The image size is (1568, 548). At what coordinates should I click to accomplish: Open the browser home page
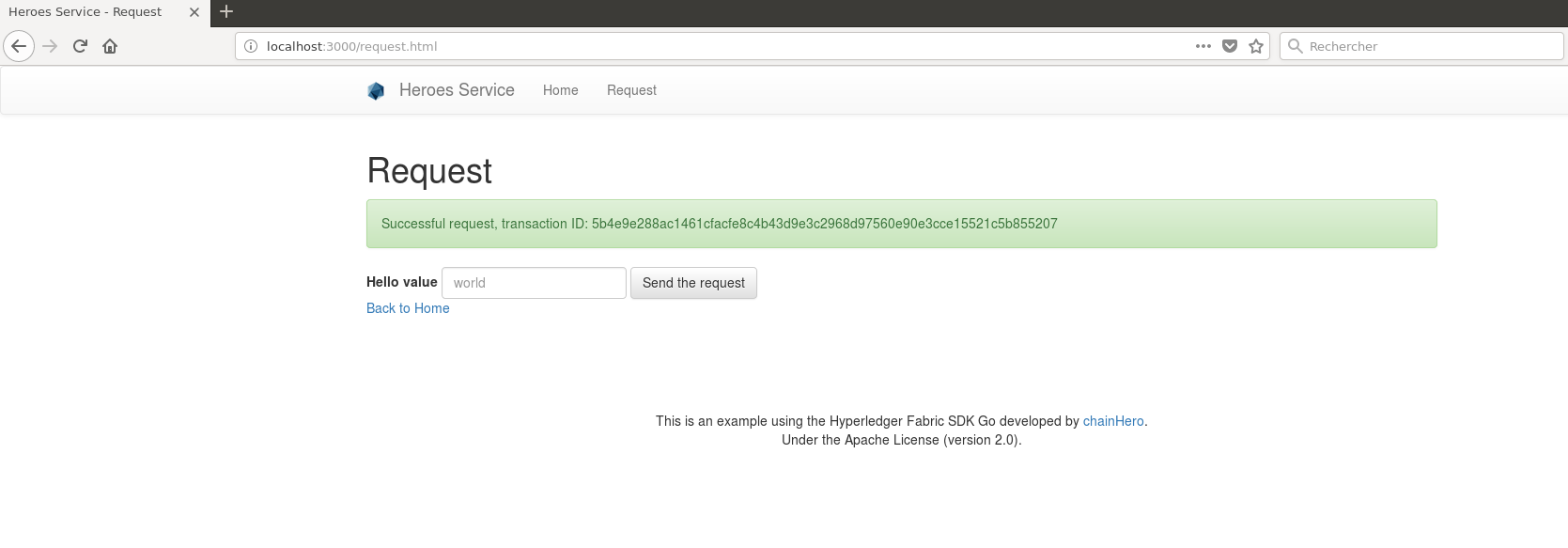(x=110, y=46)
